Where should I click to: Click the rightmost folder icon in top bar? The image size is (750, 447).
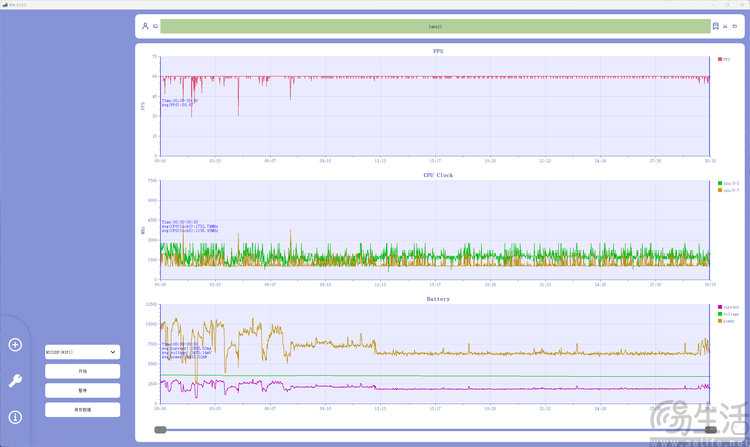point(735,26)
